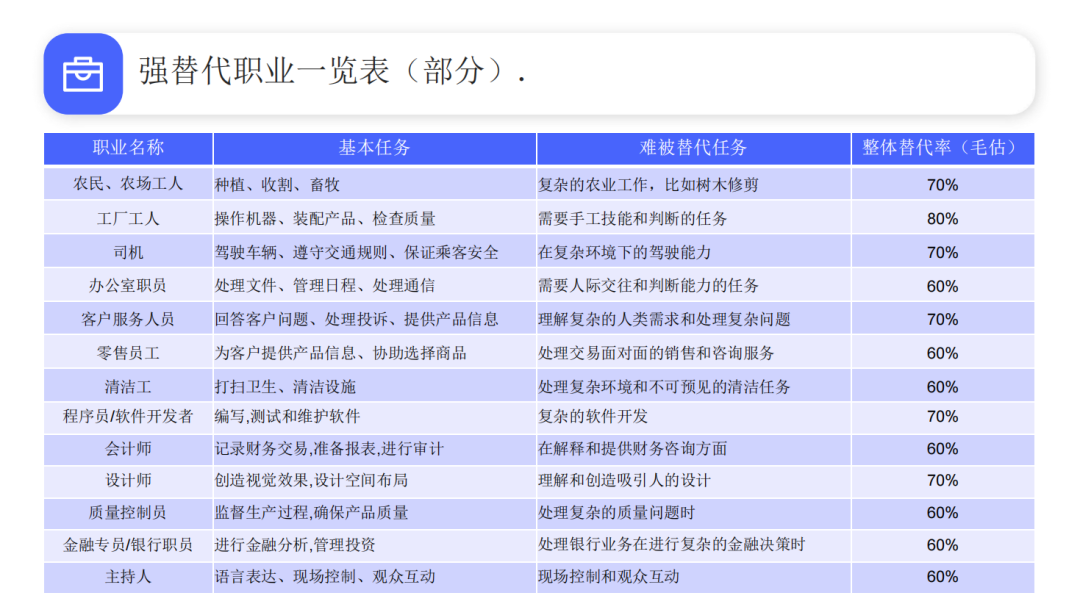
Task: Click the 办公室职员 row label
Action: coord(127,285)
